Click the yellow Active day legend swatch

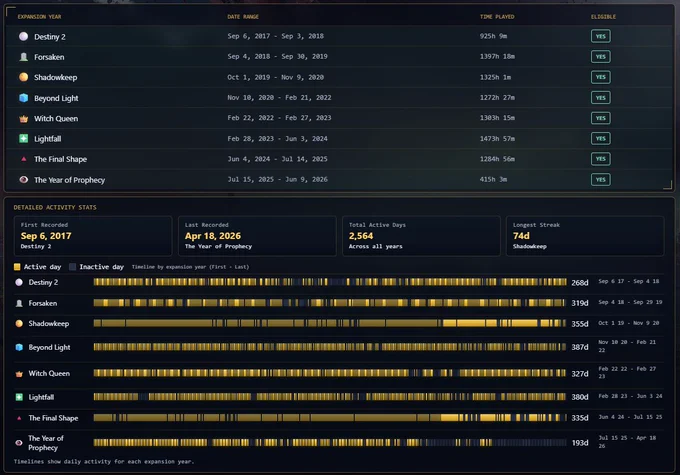[17, 267]
